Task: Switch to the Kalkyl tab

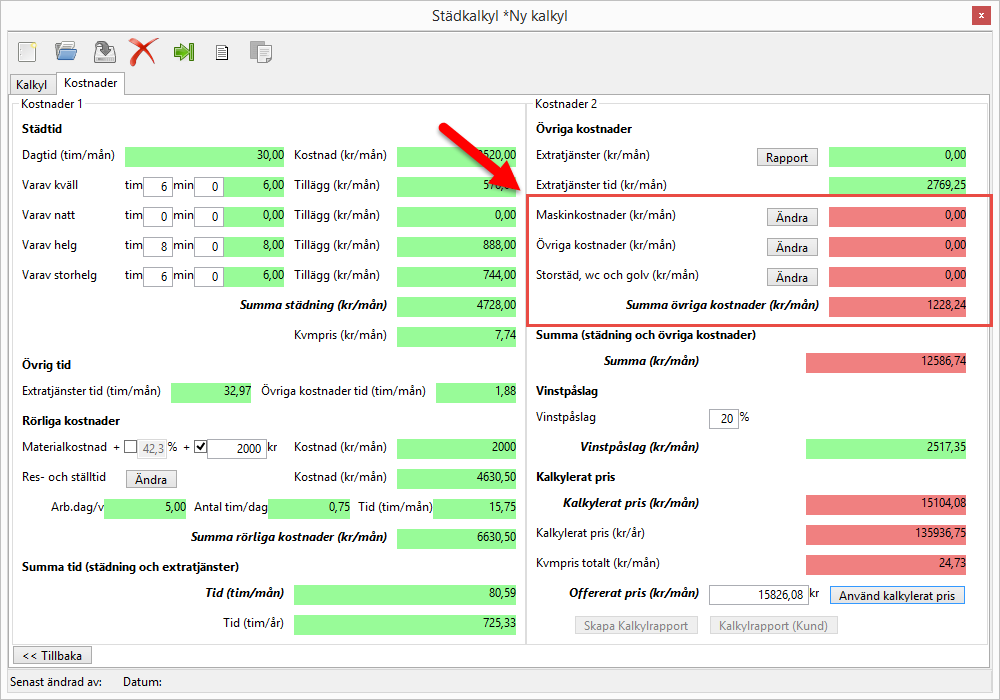Action: click(x=31, y=85)
